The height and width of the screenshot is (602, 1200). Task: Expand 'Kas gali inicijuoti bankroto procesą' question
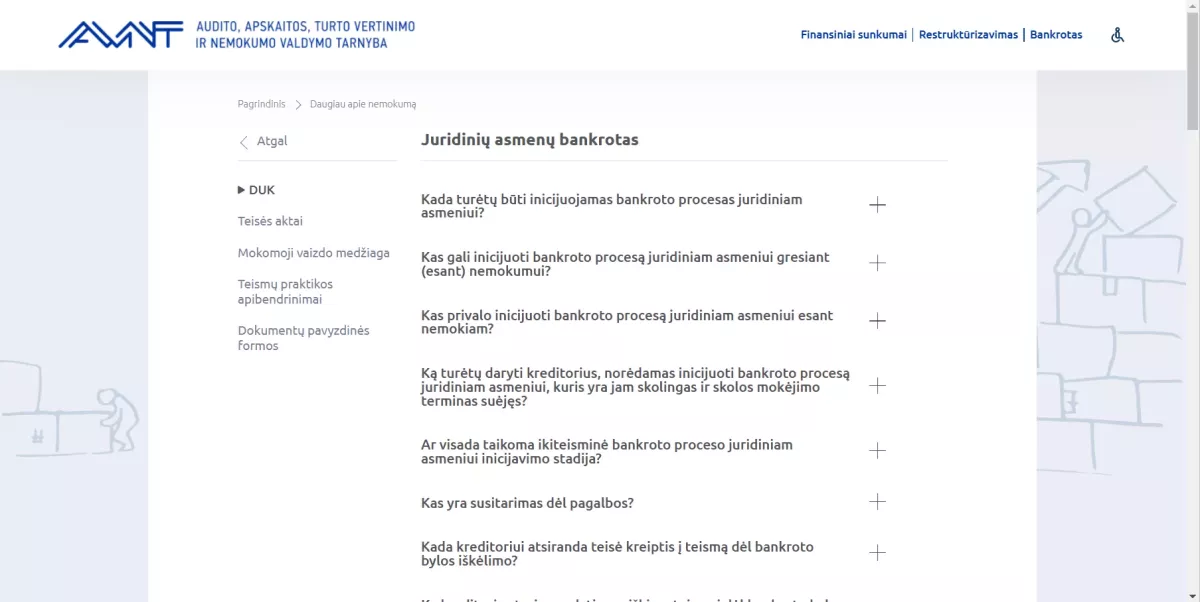tap(878, 262)
